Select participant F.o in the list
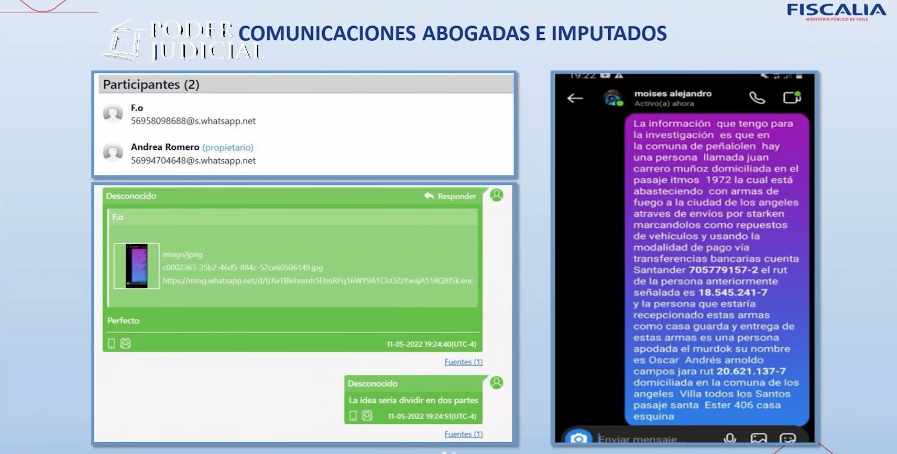The height and width of the screenshot is (454, 897). coord(137,108)
